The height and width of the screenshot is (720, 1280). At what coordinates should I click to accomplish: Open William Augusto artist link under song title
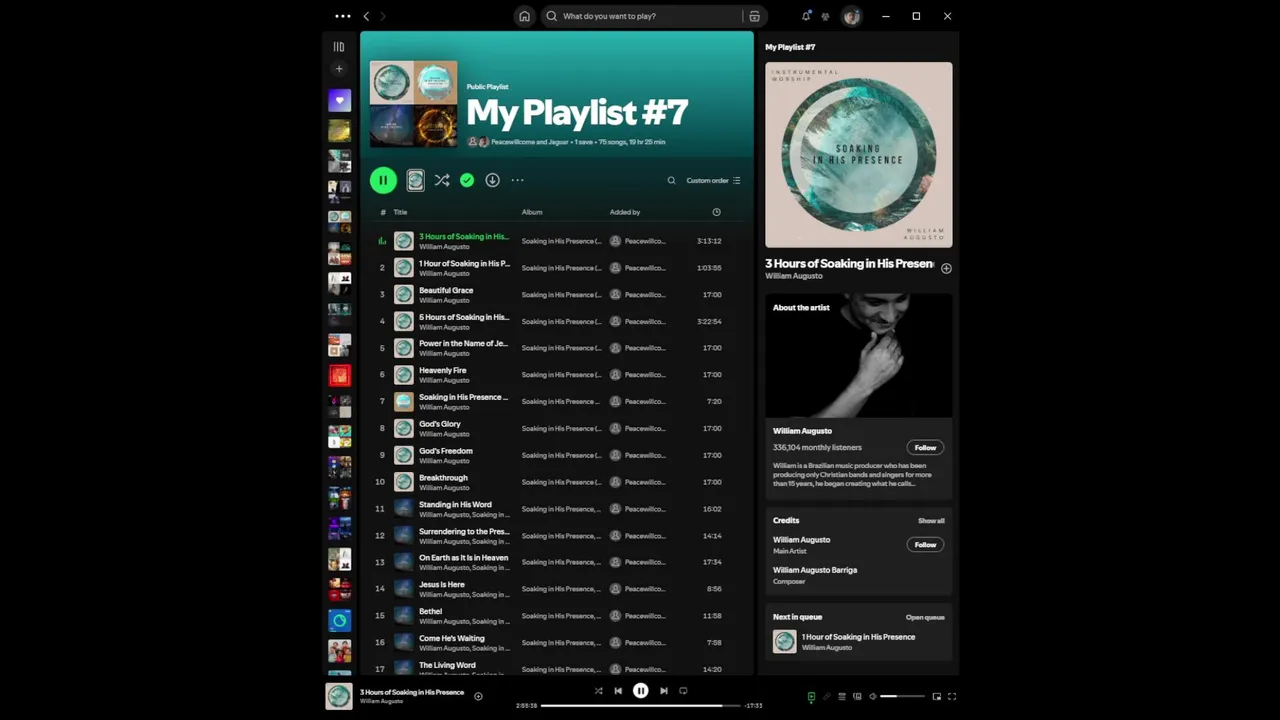(794, 276)
